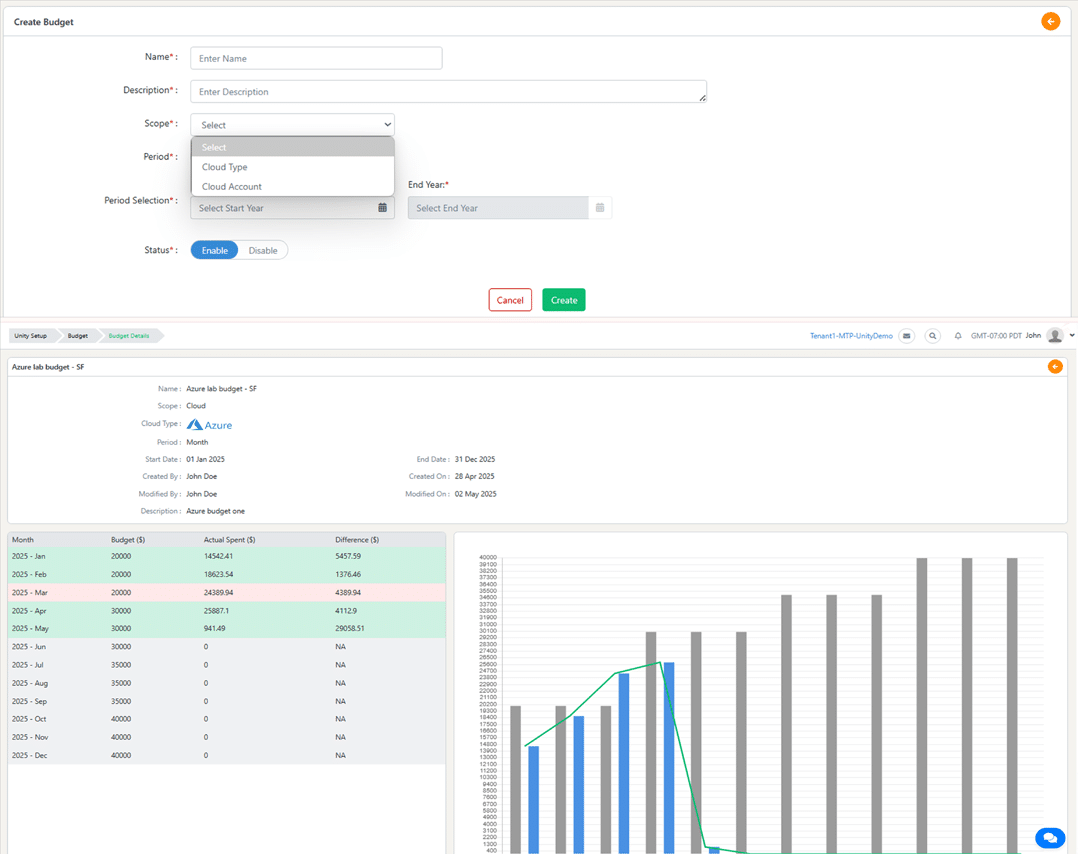Open the notifications bell
This screenshot has height=854, width=1078.
[958, 336]
